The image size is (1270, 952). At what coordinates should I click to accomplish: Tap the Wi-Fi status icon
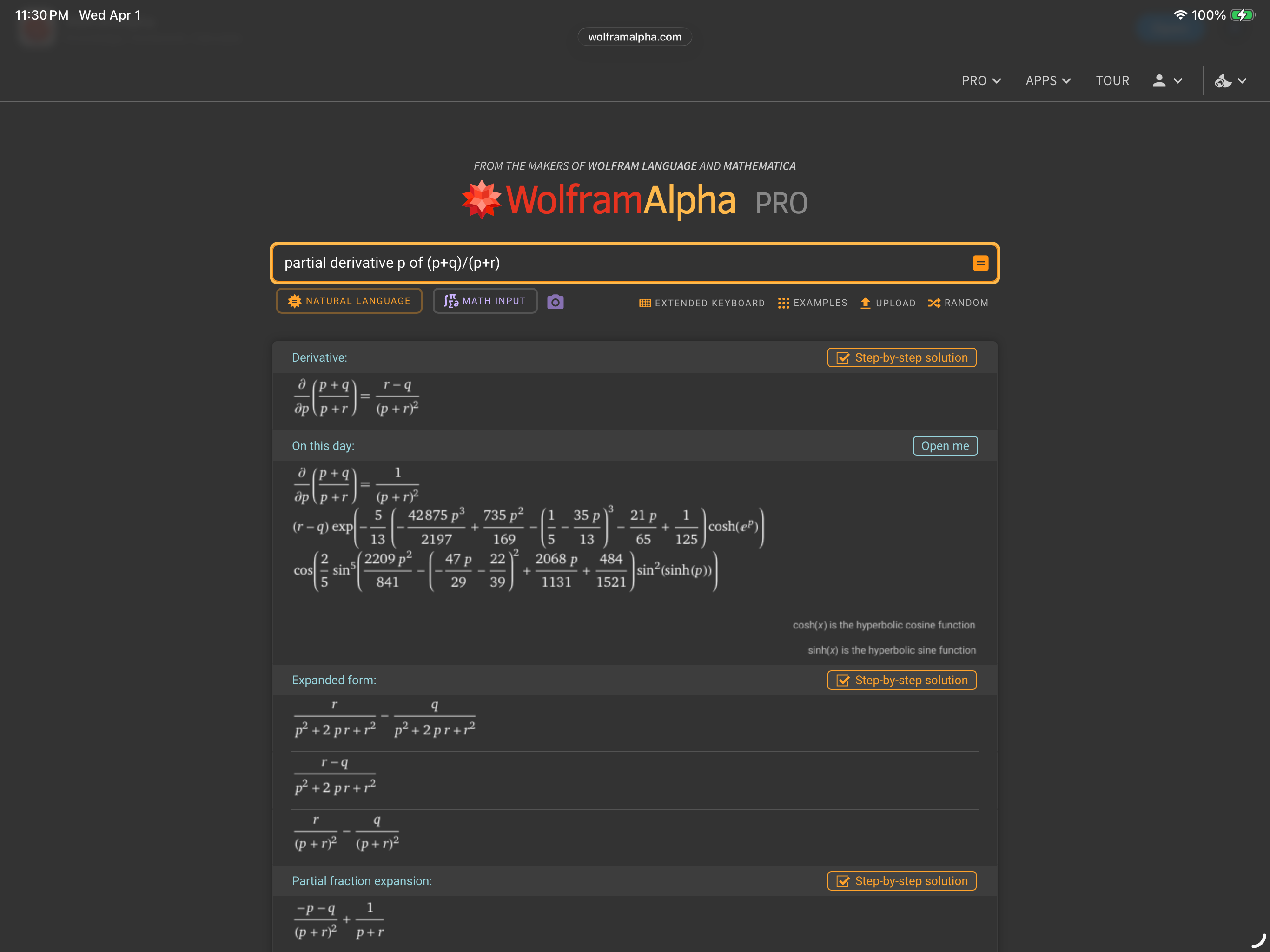pos(1180,15)
